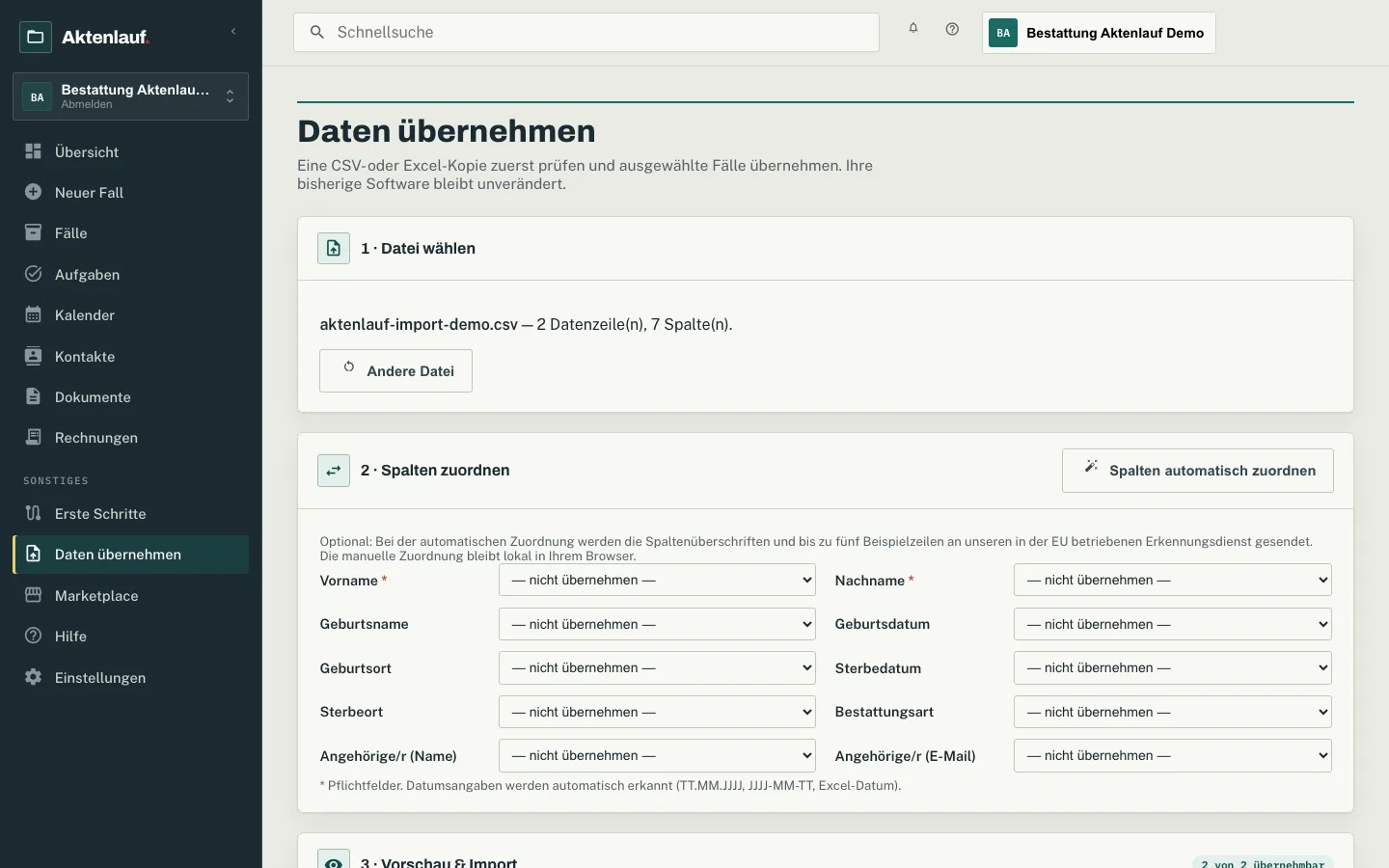Screen dimensions: 1389x868
Task: Click the Marketplace storefront icon
Action: click(x=33, y=595)
